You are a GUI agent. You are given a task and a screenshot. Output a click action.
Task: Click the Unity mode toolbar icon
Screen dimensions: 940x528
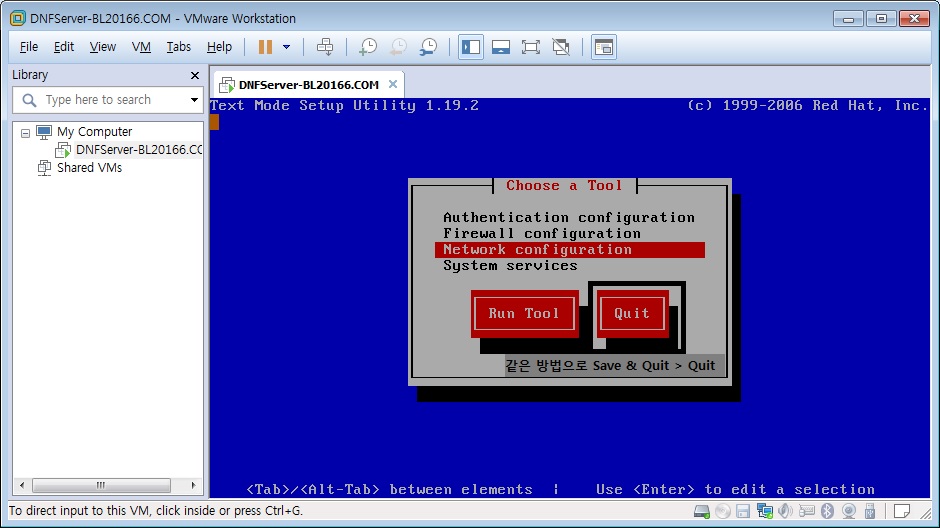point(561,47)
